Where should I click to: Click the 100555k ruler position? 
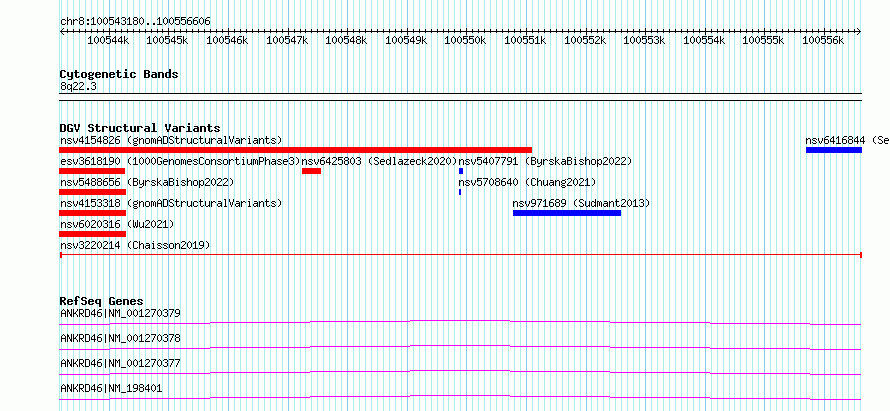pos(763,40)
